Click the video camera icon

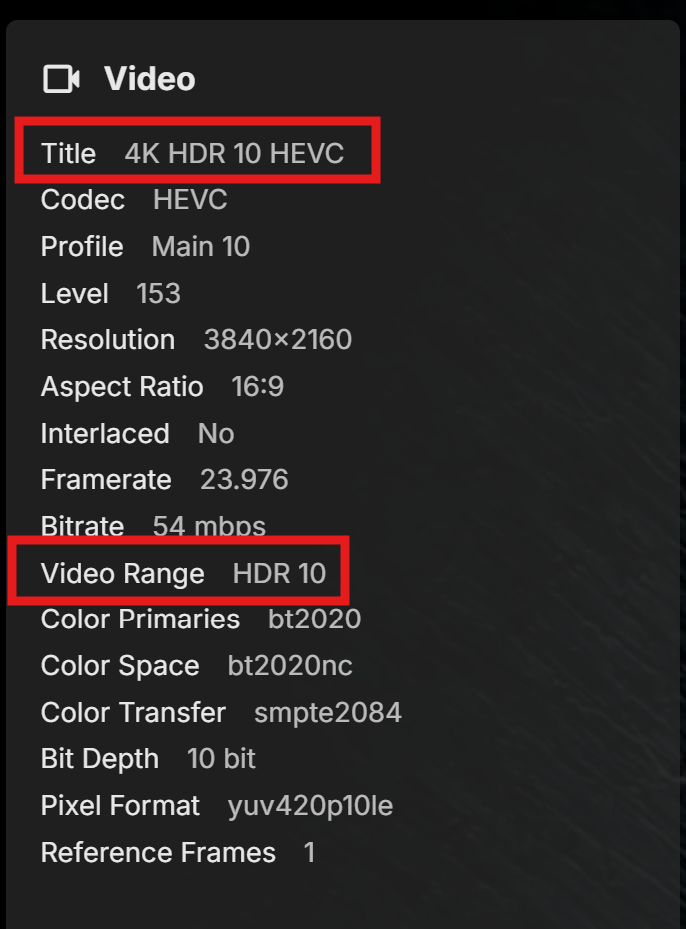[x=61, y=79]
